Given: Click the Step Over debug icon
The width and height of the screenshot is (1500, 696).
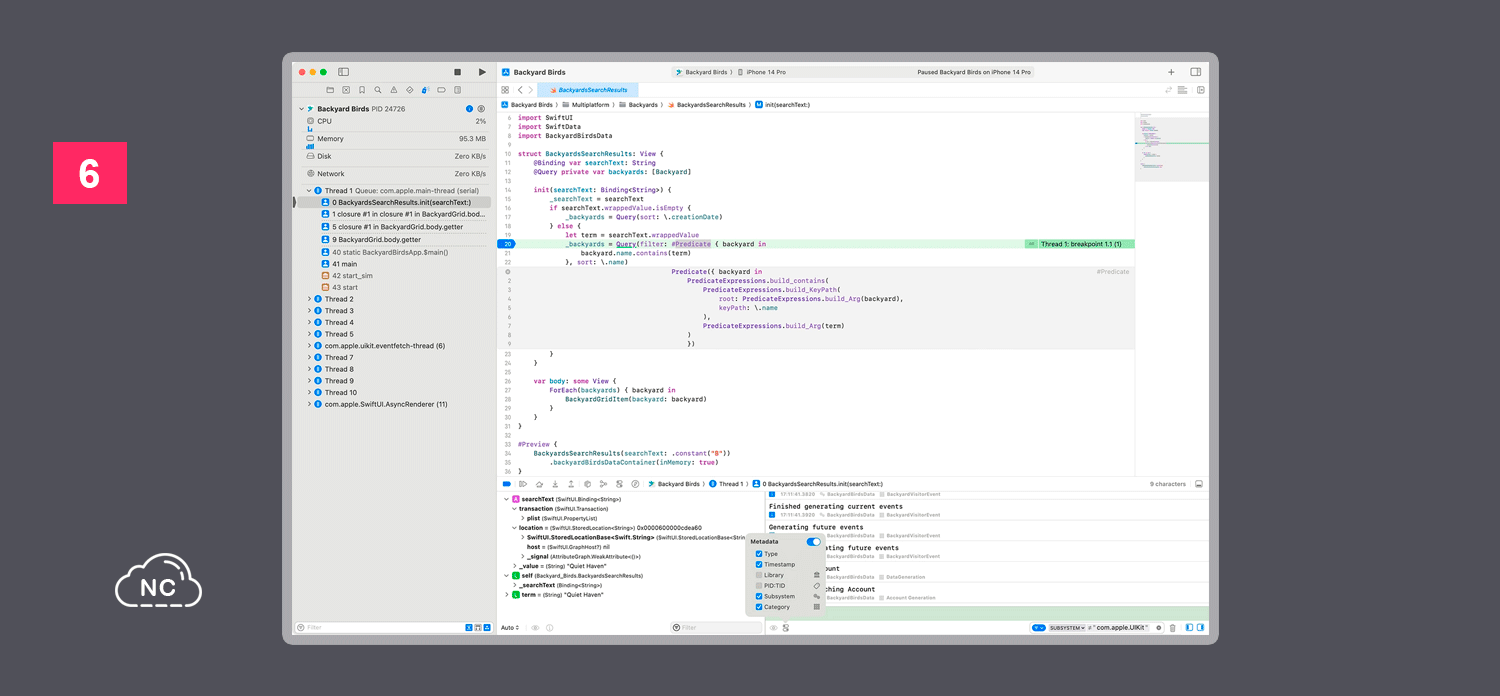Looking at the screenshot, I should click(539, 484).
